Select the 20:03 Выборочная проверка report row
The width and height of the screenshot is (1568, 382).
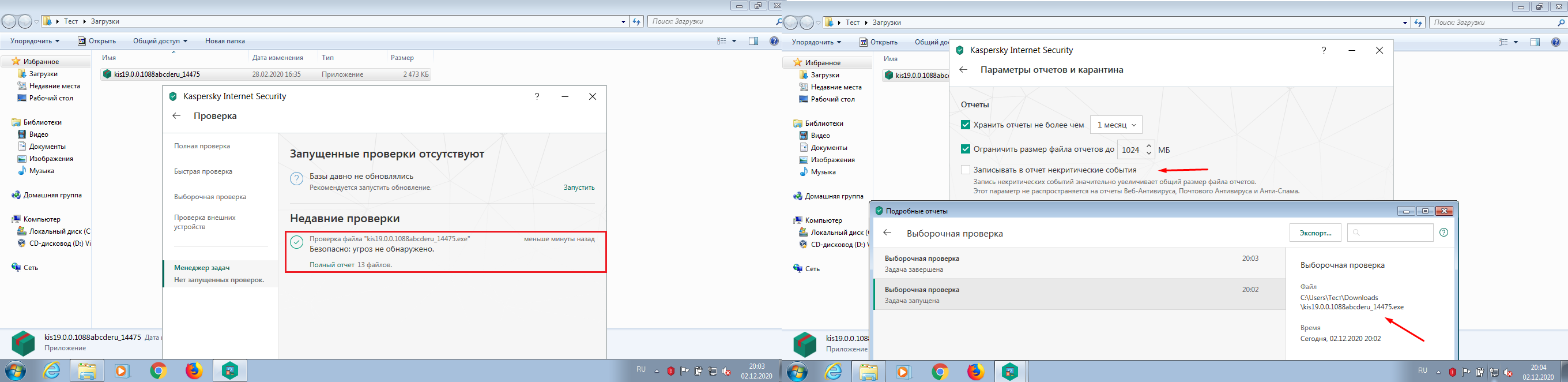[x=1079, y=263]
